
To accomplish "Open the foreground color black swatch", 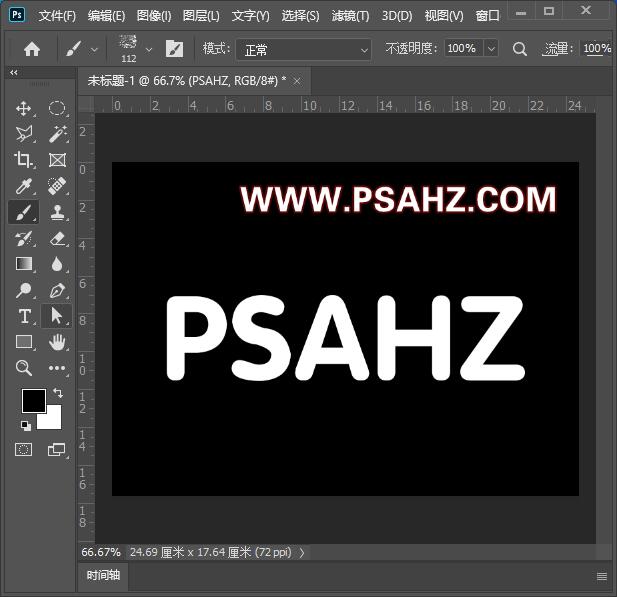I will 34,401.
